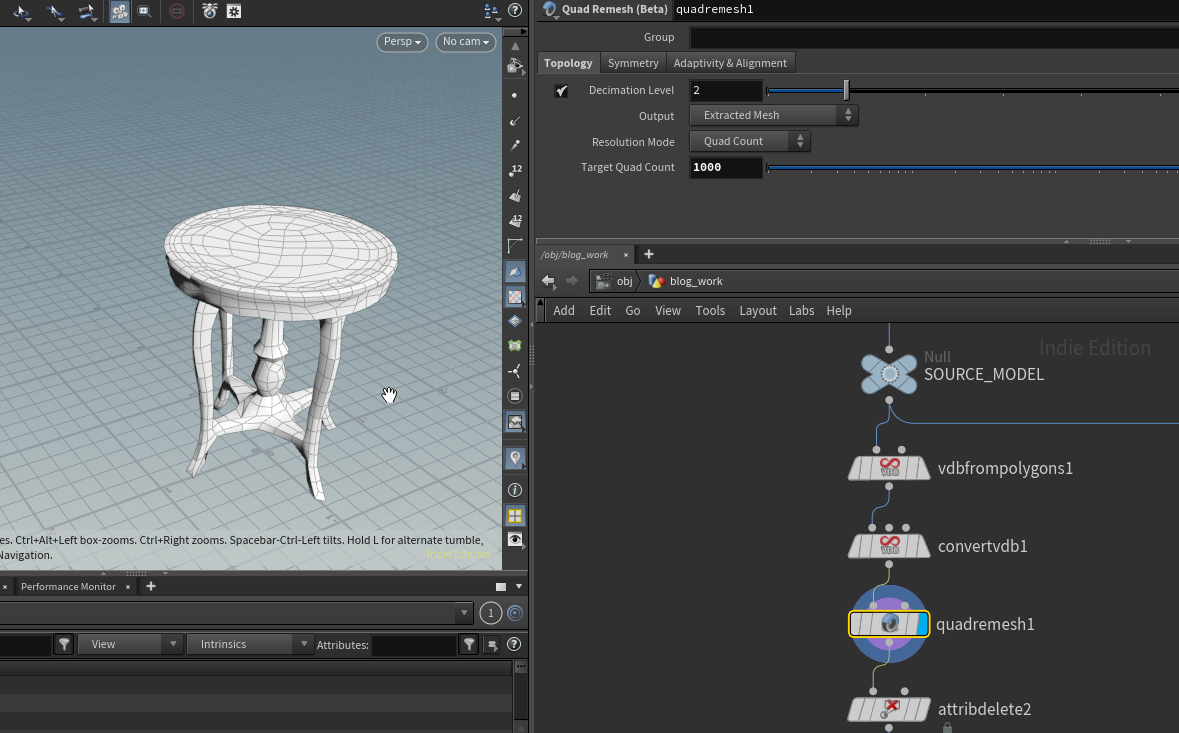Click the Target Quad Count value field
1179x733 pixels.
(x=726, y=168)
